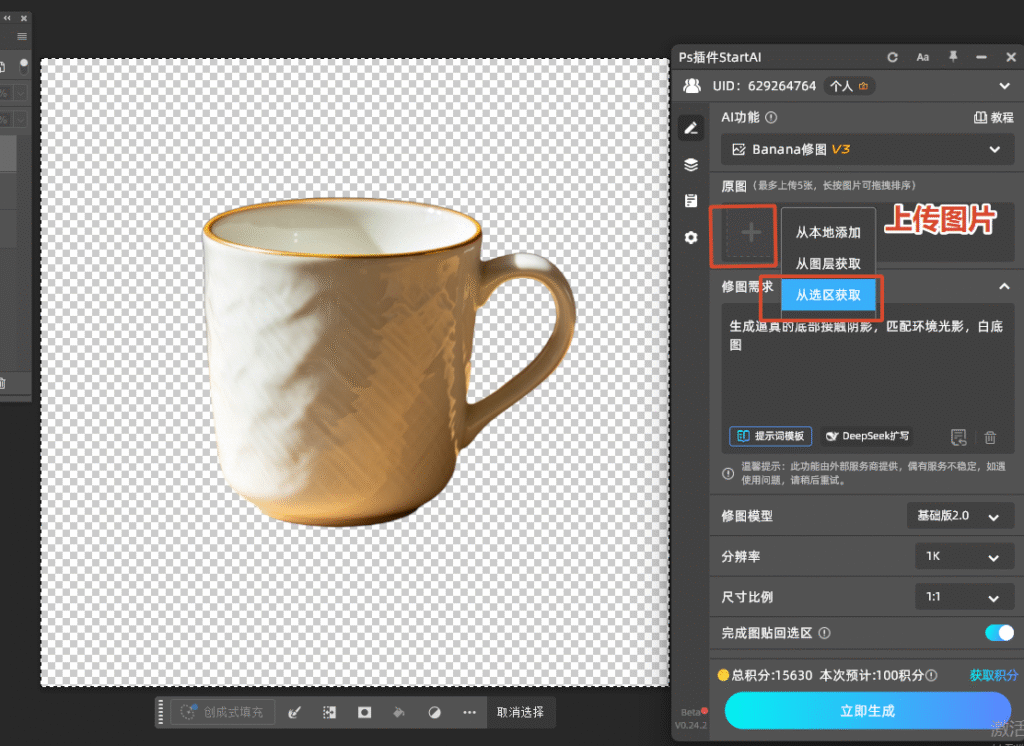Image resolution: width=1024 pixels, height=746 pixels.
Task: Open the 提示词模板 prompt templates
Action: [x=771, y=436]
